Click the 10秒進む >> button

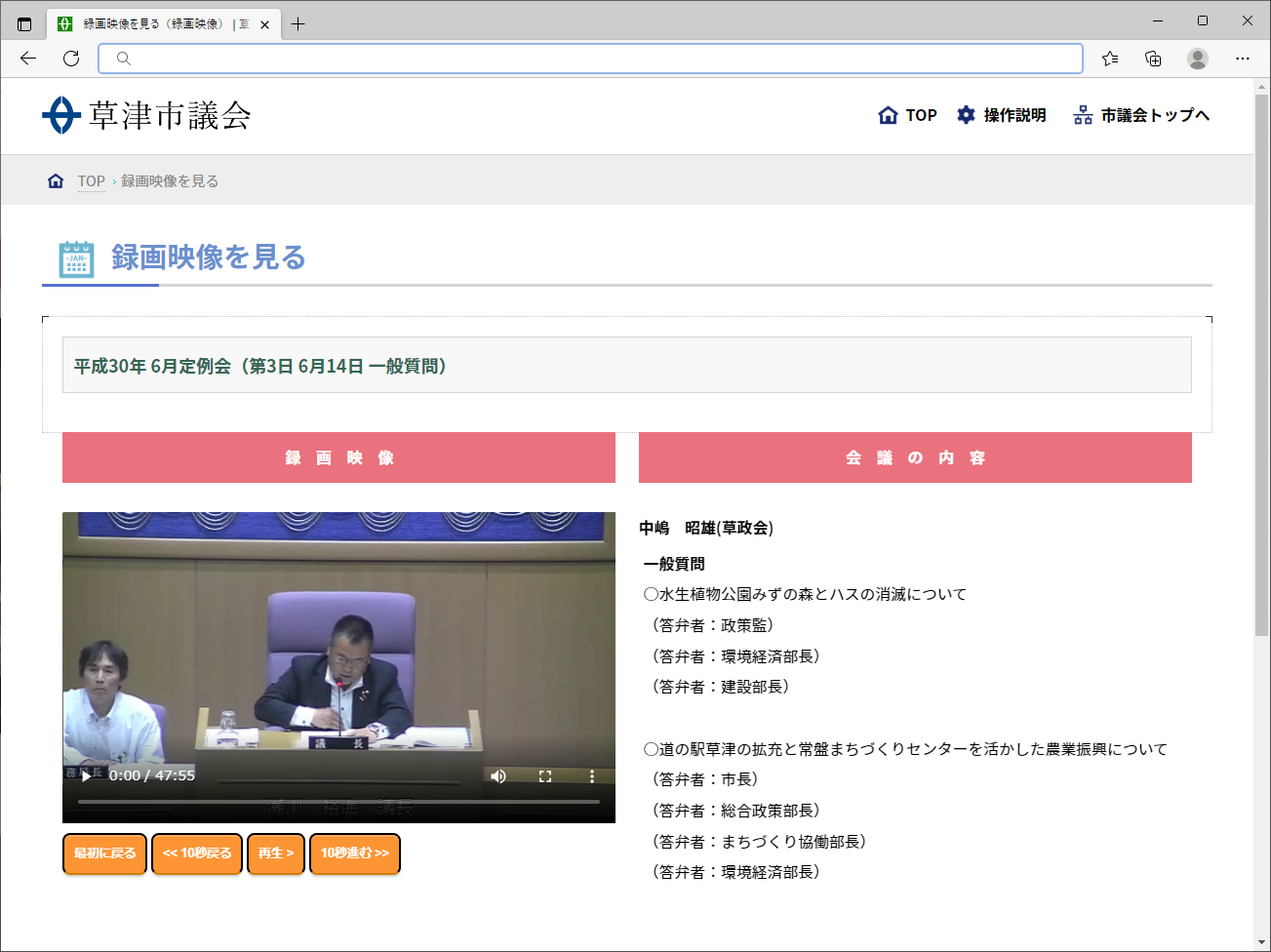355,853
